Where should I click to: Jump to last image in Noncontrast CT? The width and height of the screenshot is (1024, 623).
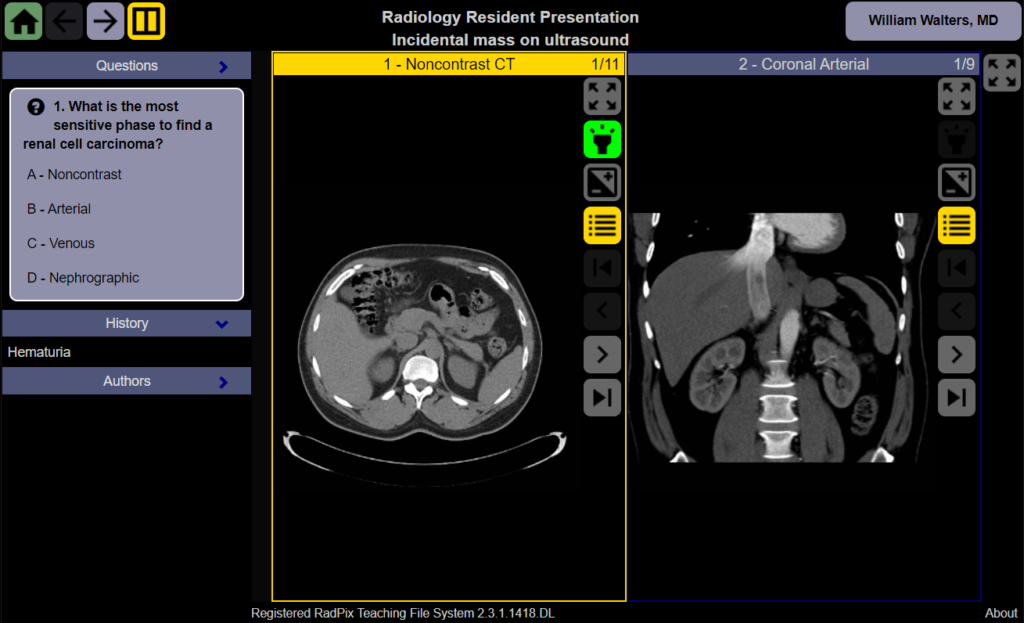tap(602, 398)
